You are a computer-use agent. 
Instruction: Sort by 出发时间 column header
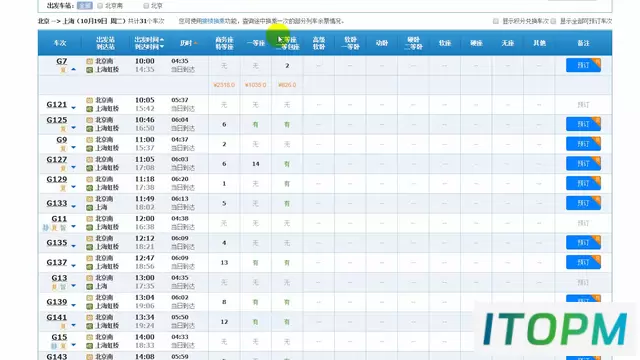(x=149, y=40)
